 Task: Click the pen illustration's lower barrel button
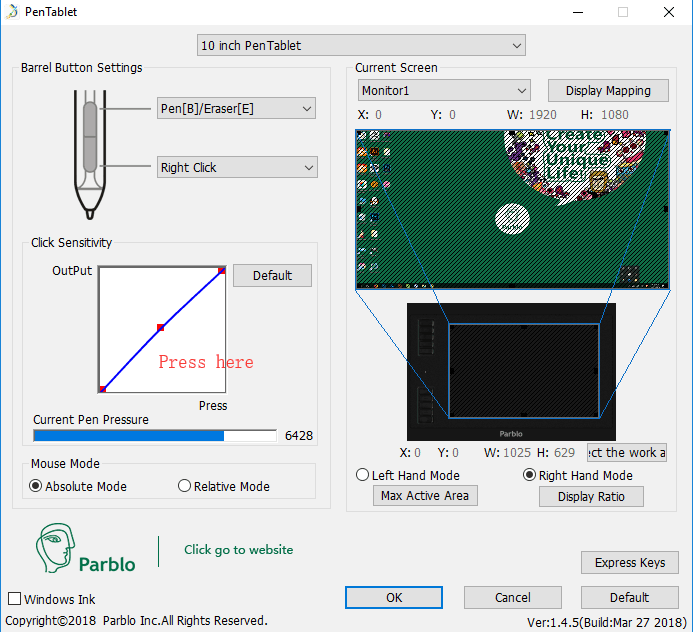[x=90, y=154]
